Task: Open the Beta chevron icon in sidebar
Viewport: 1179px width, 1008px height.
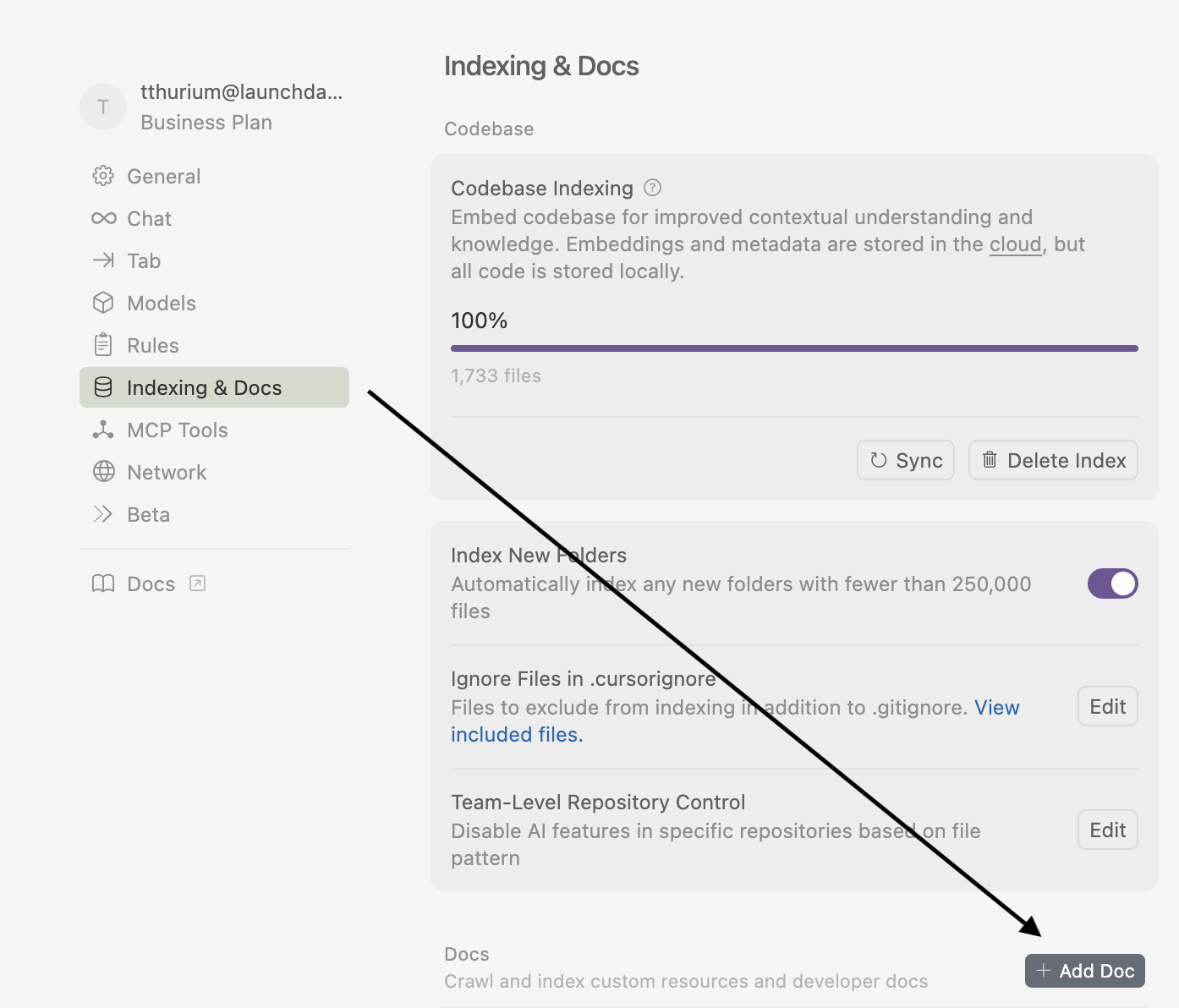Action: pos(103,514)
